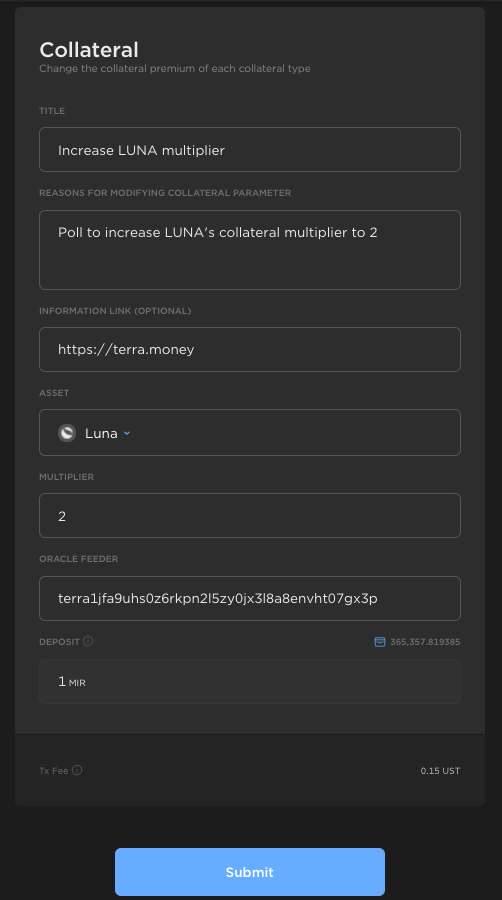The width and height of the screenshot is (502, 900).
Task: Open the Asset selector box
Action: click(250, 432)
